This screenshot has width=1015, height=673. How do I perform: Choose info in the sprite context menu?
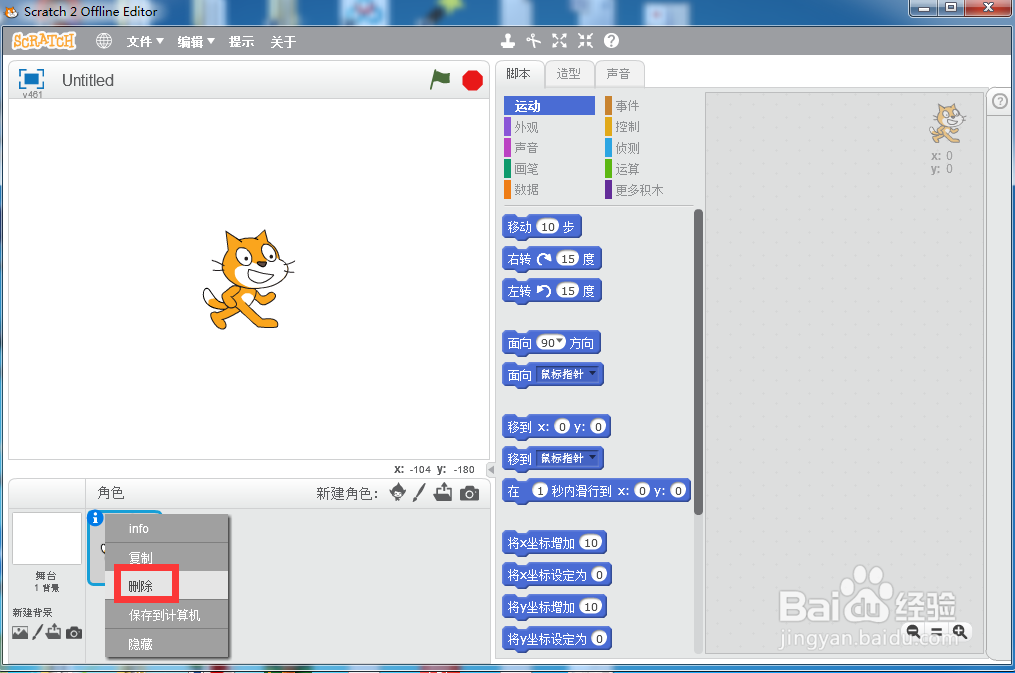(x=167, y=529)
